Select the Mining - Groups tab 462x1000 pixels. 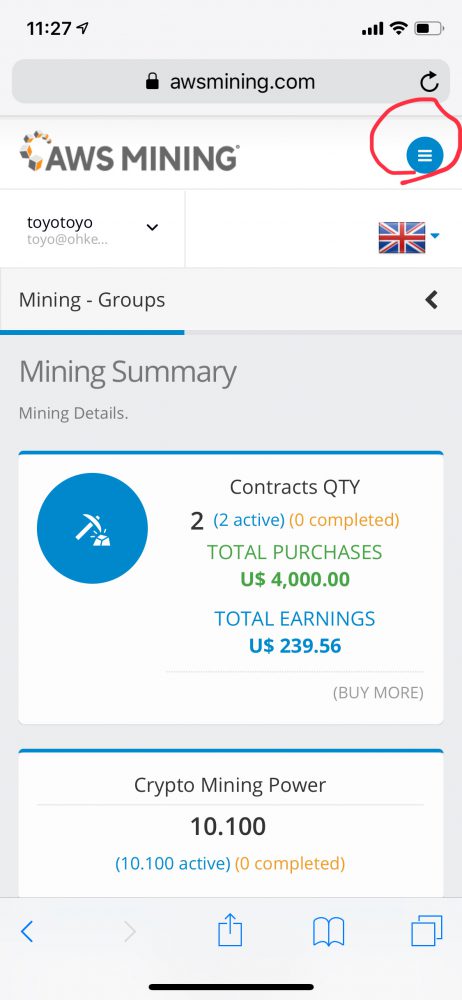(92, 300)
